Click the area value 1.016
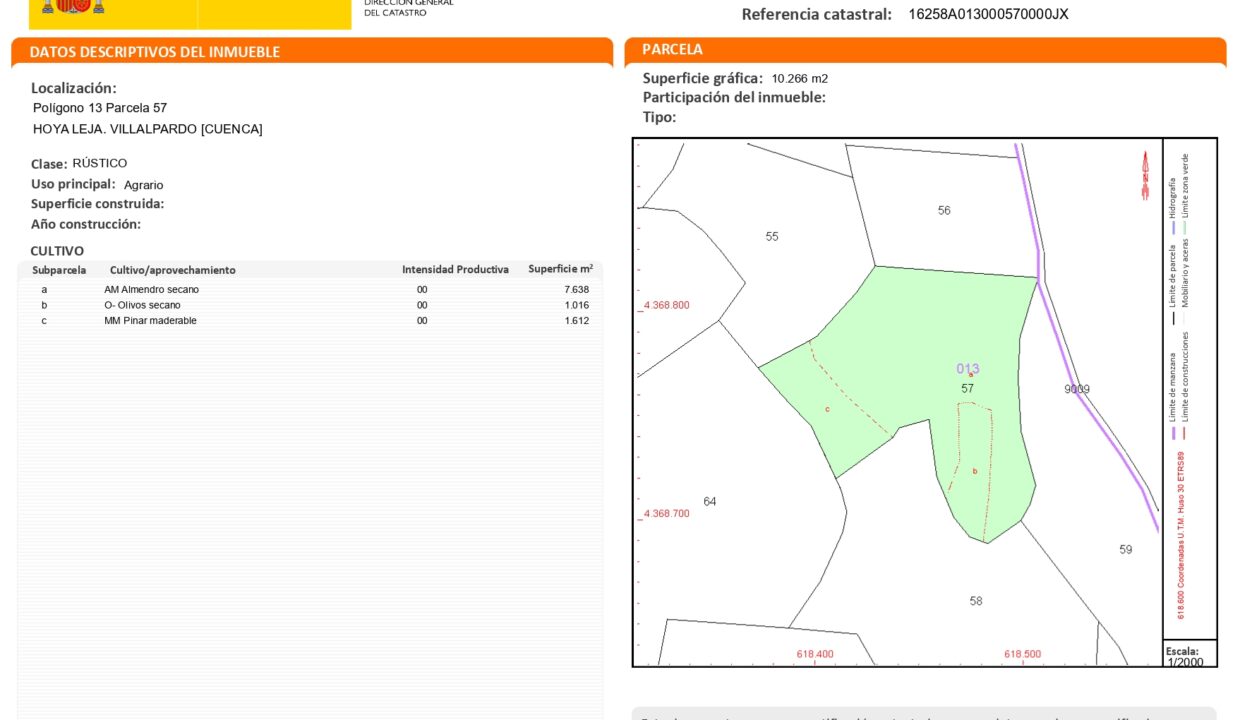Viewport: 1240px width, 720px height. tap(577, 305)
